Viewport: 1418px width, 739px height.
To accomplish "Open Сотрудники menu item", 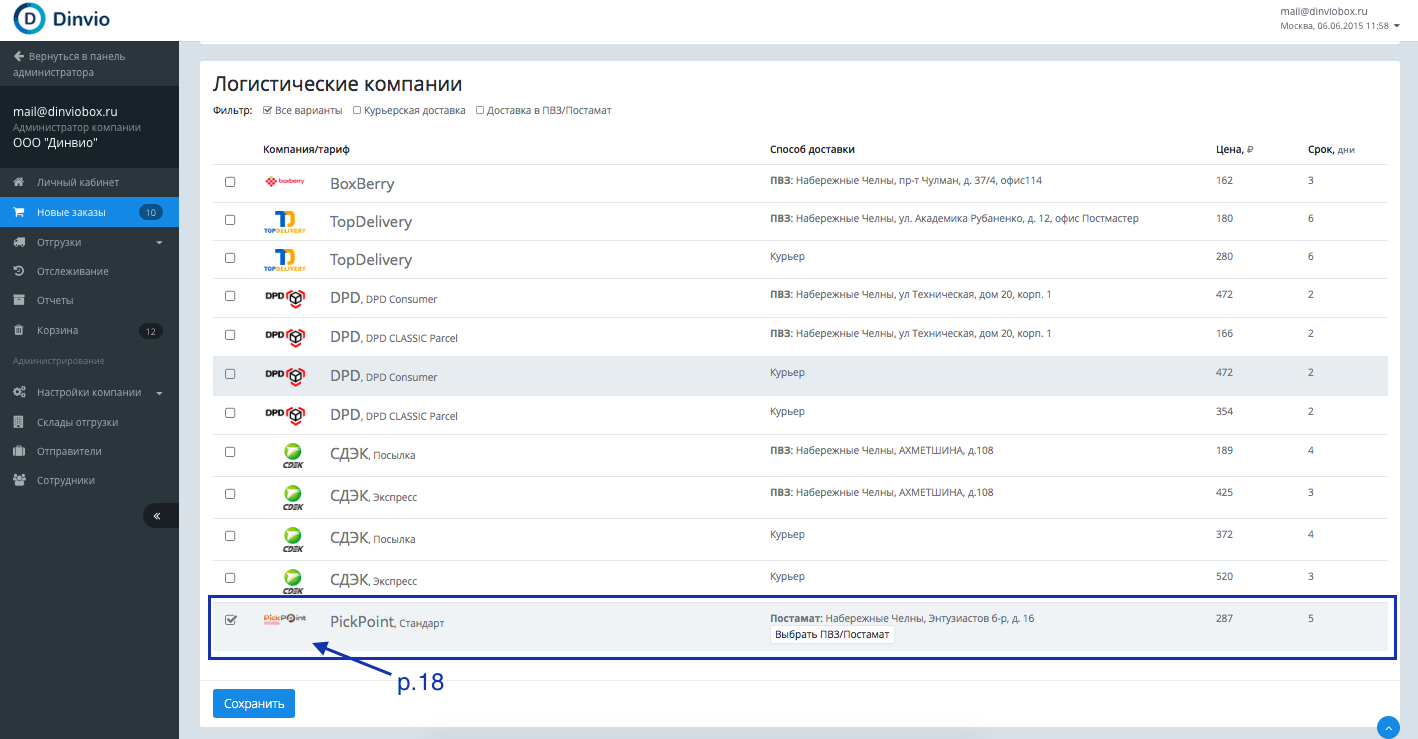I will pos(89,480).
